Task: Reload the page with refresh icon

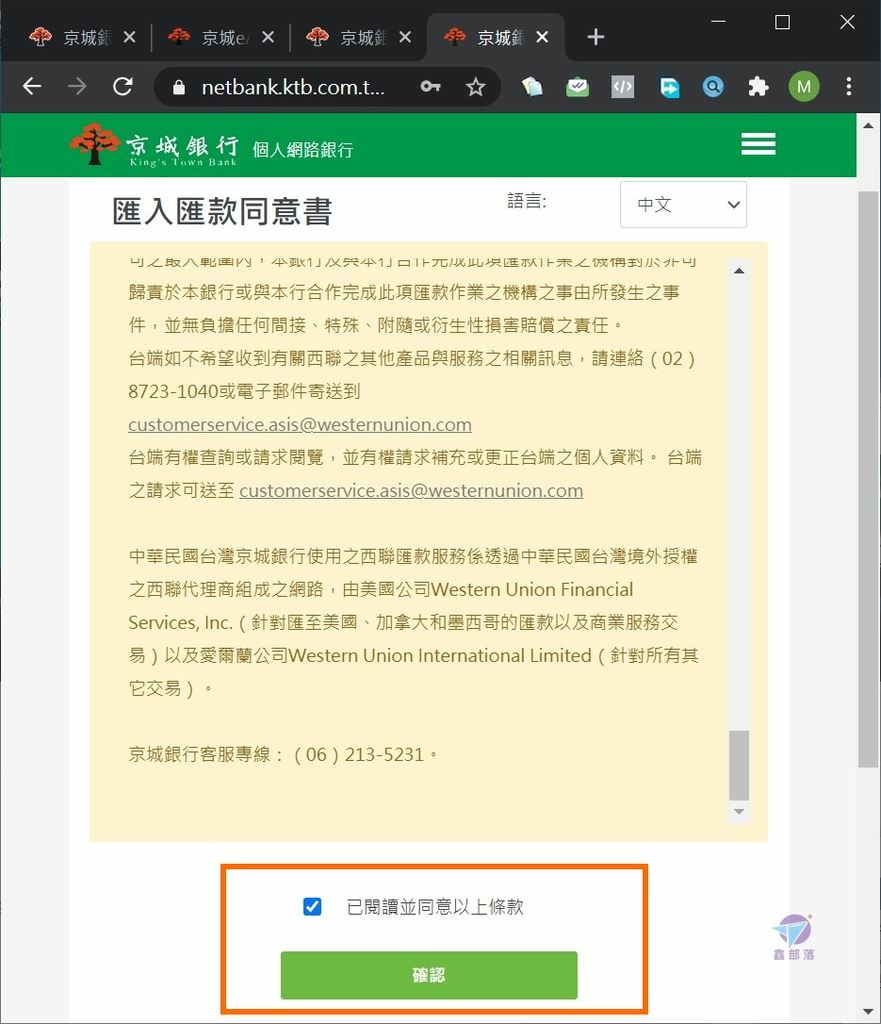Action: click(x=123, y=86)
